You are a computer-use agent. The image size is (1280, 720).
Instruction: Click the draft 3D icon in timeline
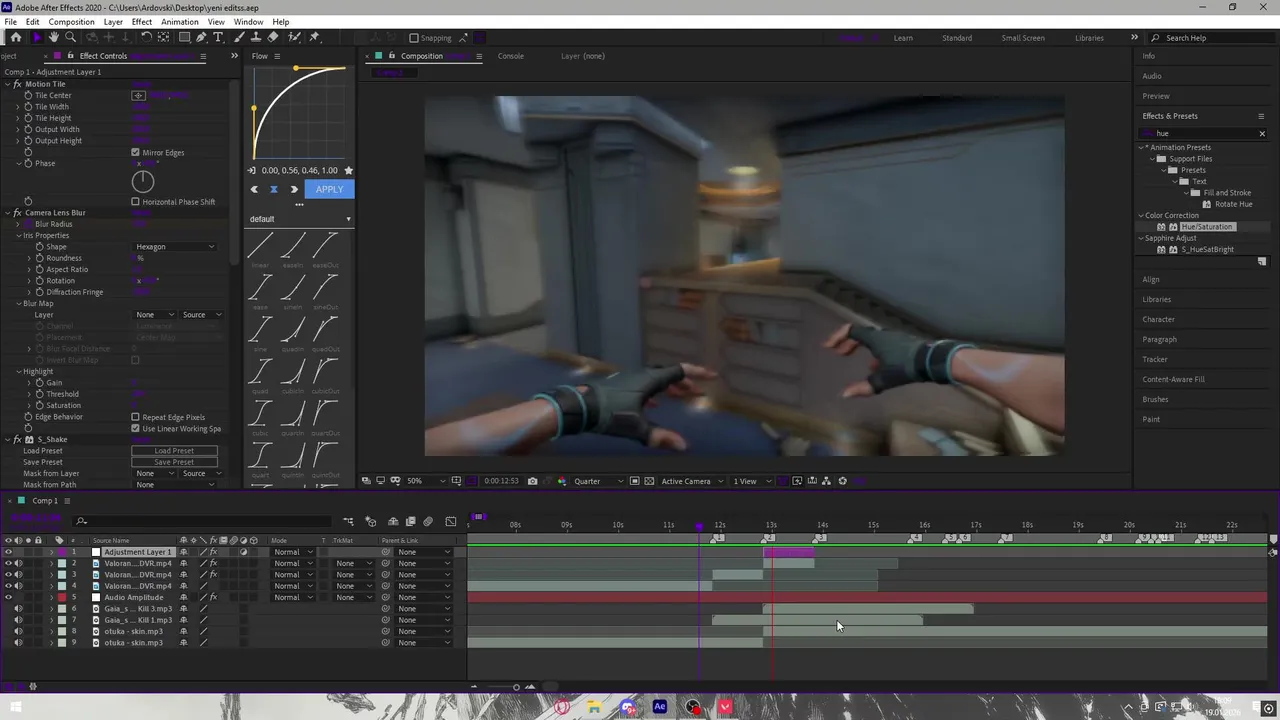tap(370, 522)
